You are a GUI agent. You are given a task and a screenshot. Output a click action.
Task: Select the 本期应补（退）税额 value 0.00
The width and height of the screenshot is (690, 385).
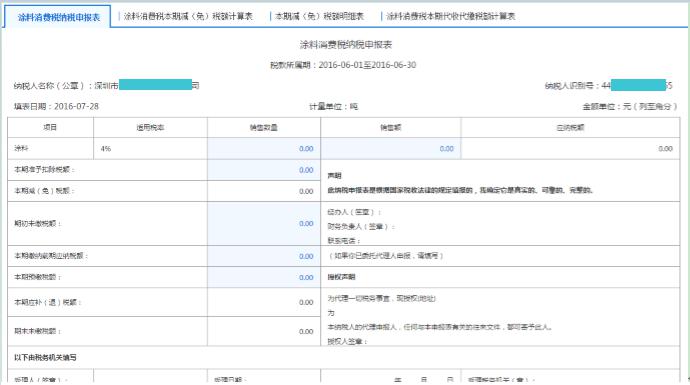(306, 302)
